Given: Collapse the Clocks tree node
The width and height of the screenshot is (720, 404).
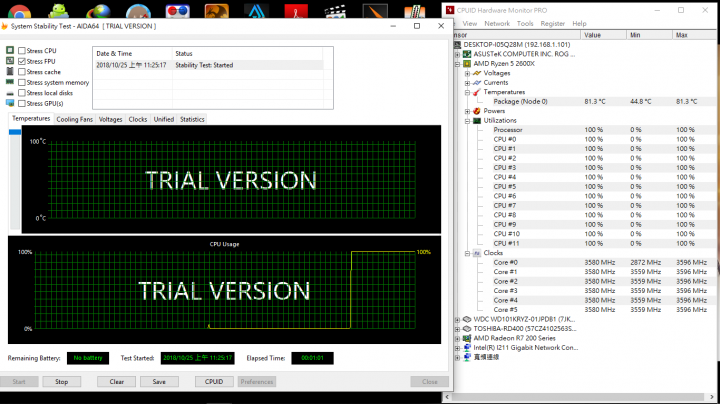Looking at the screenshot, I should (x=467, y=253).
